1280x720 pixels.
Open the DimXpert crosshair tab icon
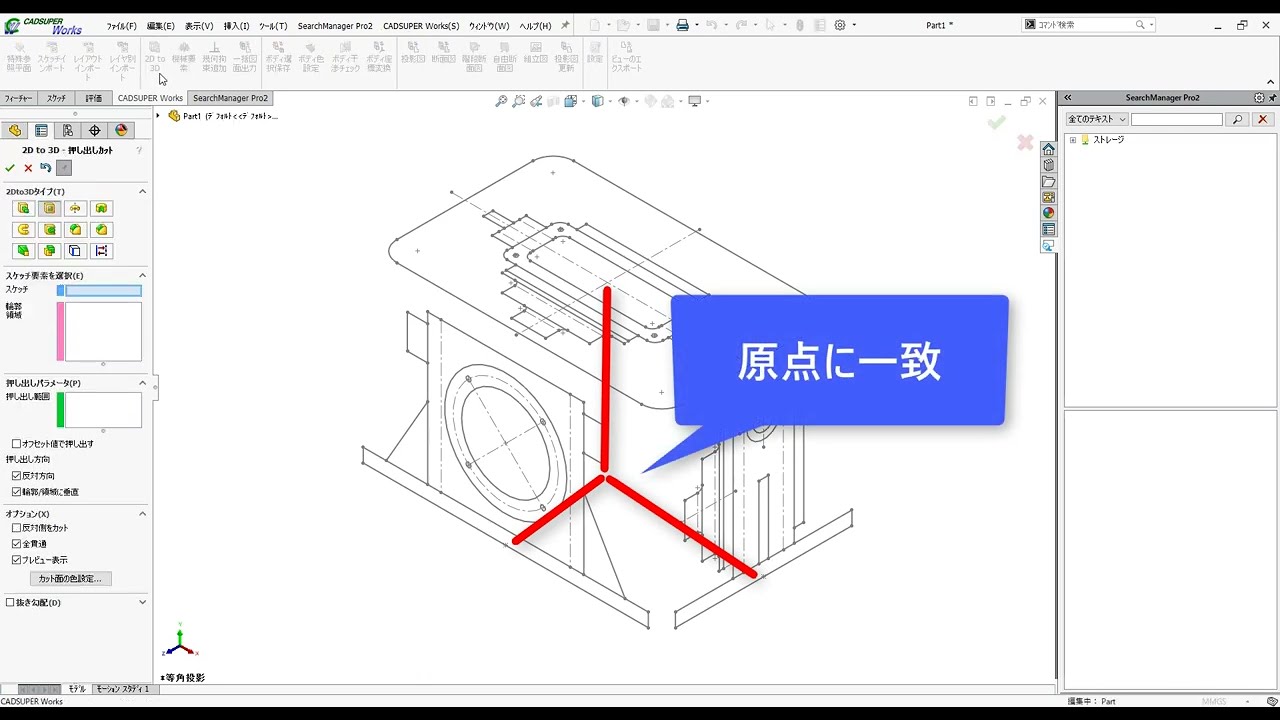(95, 130)
